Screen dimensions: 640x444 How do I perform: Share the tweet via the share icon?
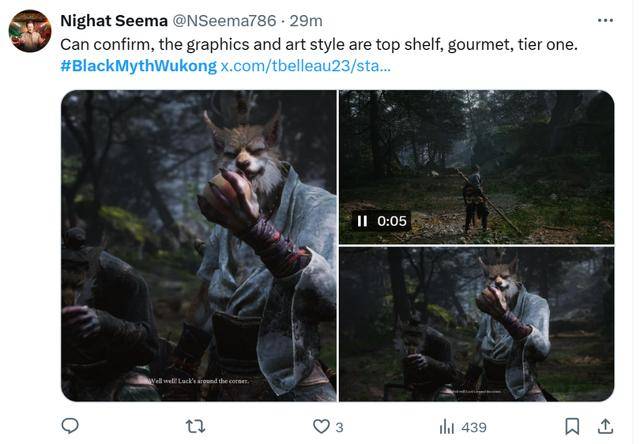click(603, 426)
